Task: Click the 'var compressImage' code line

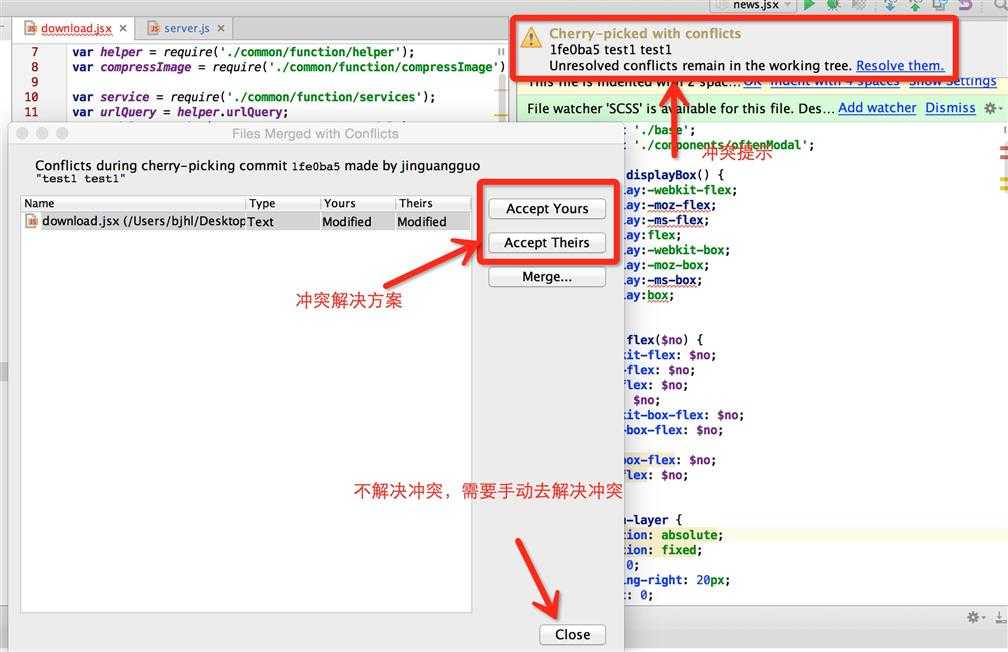Action: pyautogui.click(x=289, y=67)
